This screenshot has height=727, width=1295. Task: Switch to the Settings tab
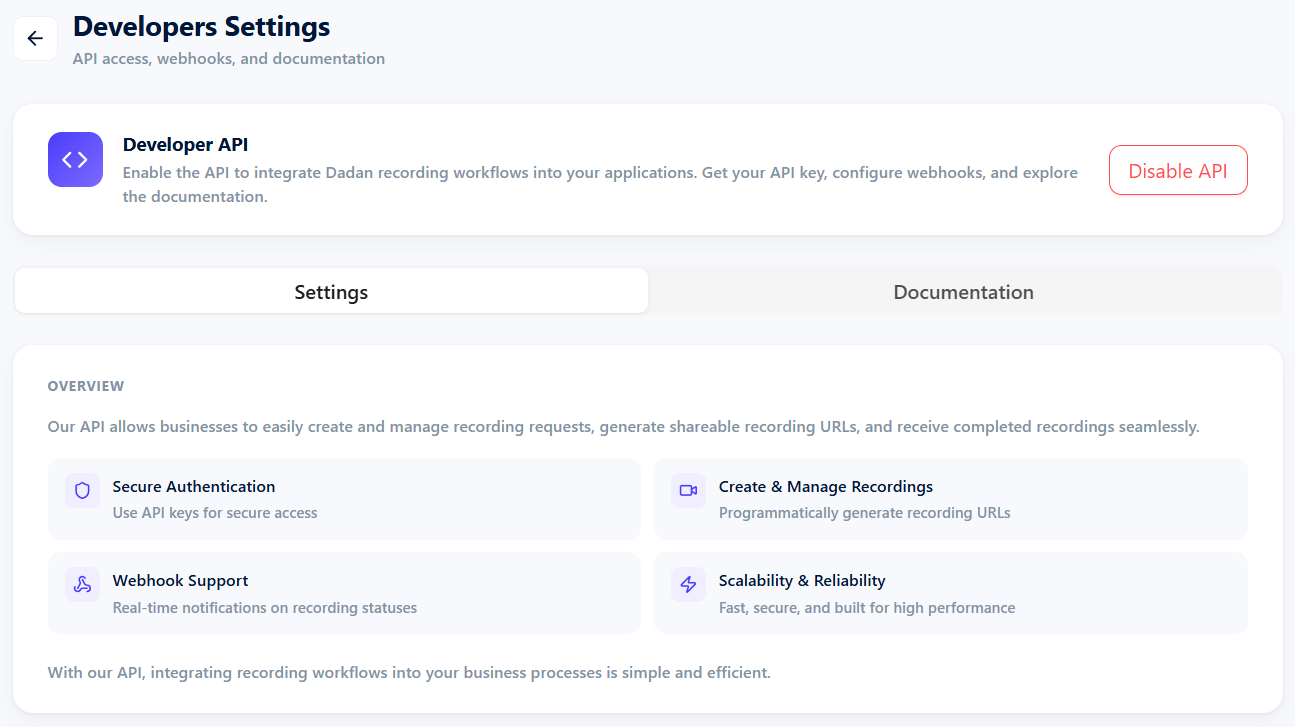click(x=331, y=291)
